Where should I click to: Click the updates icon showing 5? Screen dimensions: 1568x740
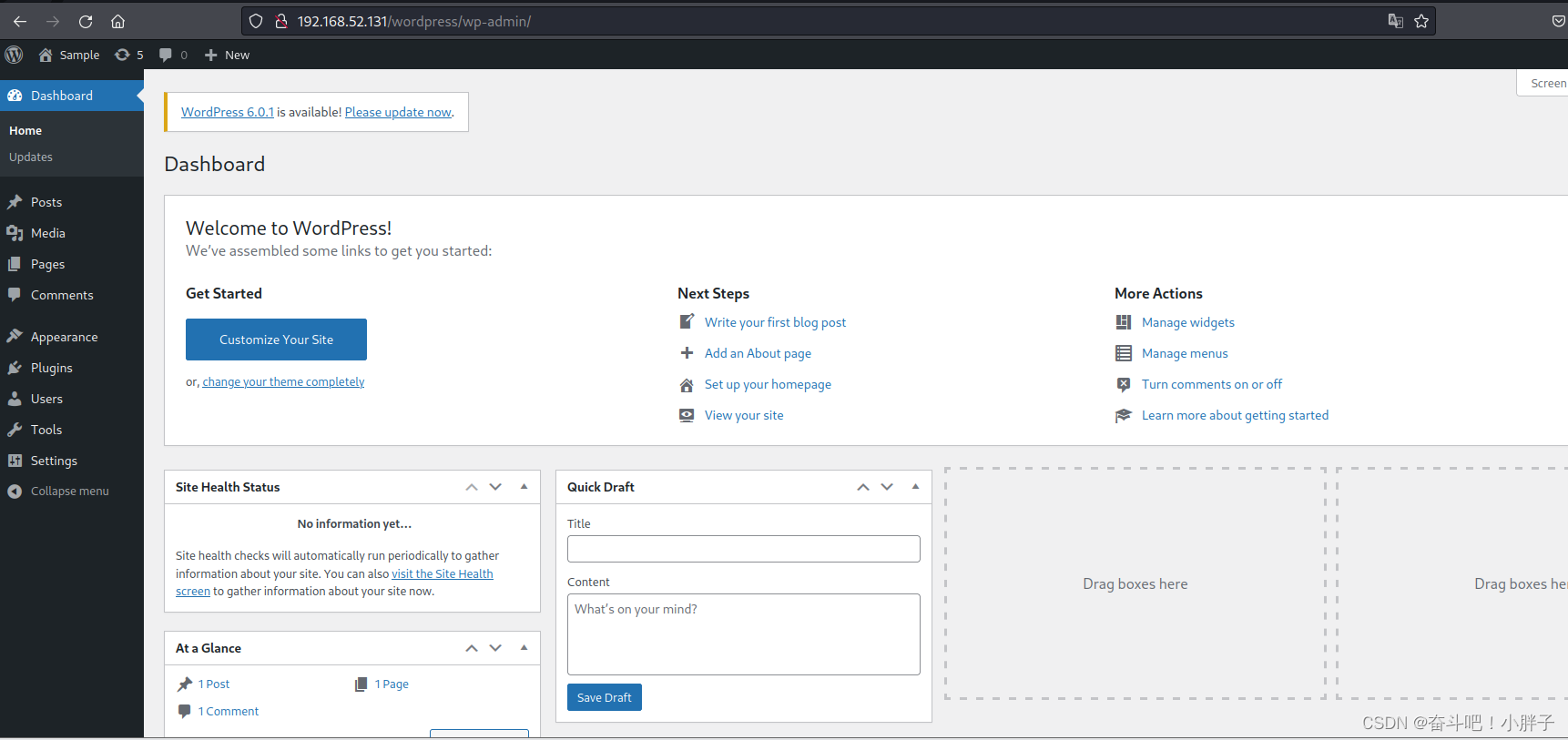click(x=122, y=55)
